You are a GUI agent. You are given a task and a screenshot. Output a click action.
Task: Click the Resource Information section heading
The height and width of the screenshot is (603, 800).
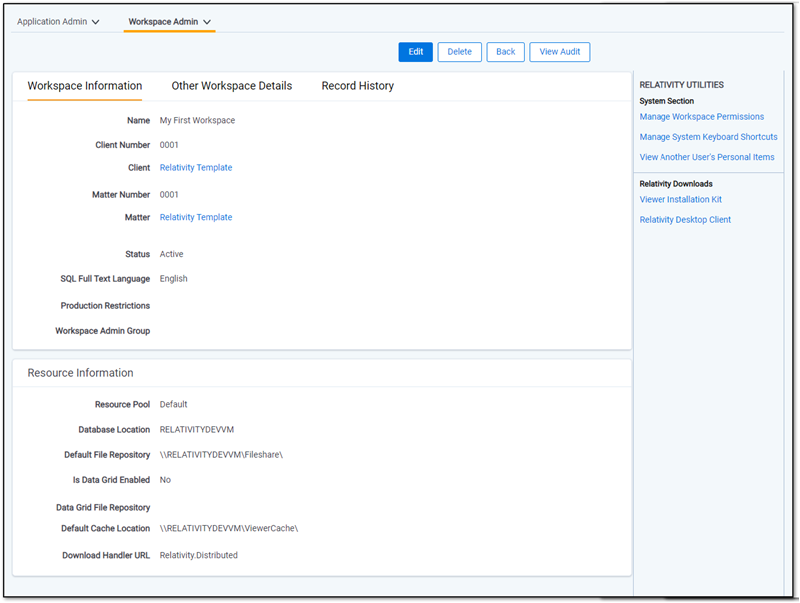point(80,373)
